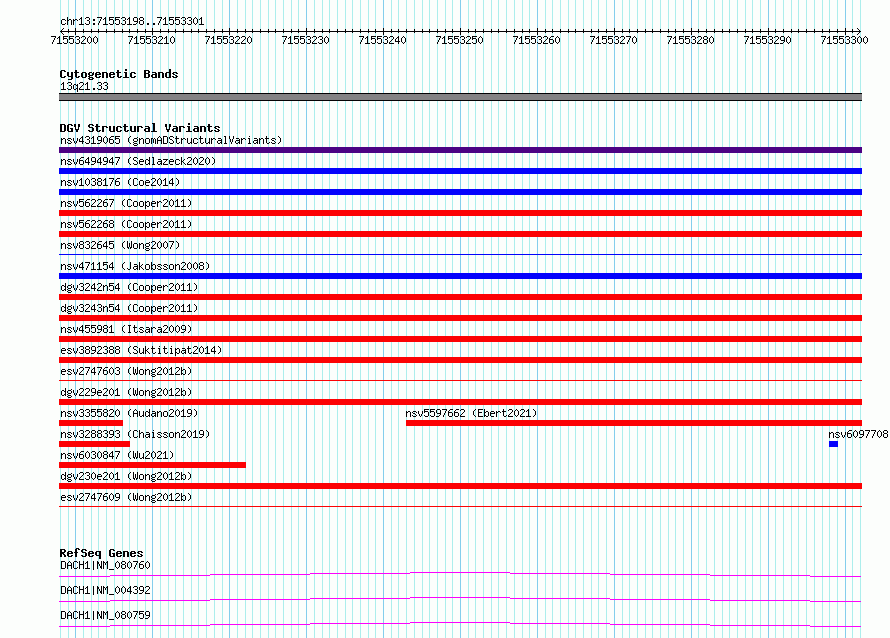Click the red nsv6030847 variant bar
Screen dimensions: 890x638
(x=152, y=465)
